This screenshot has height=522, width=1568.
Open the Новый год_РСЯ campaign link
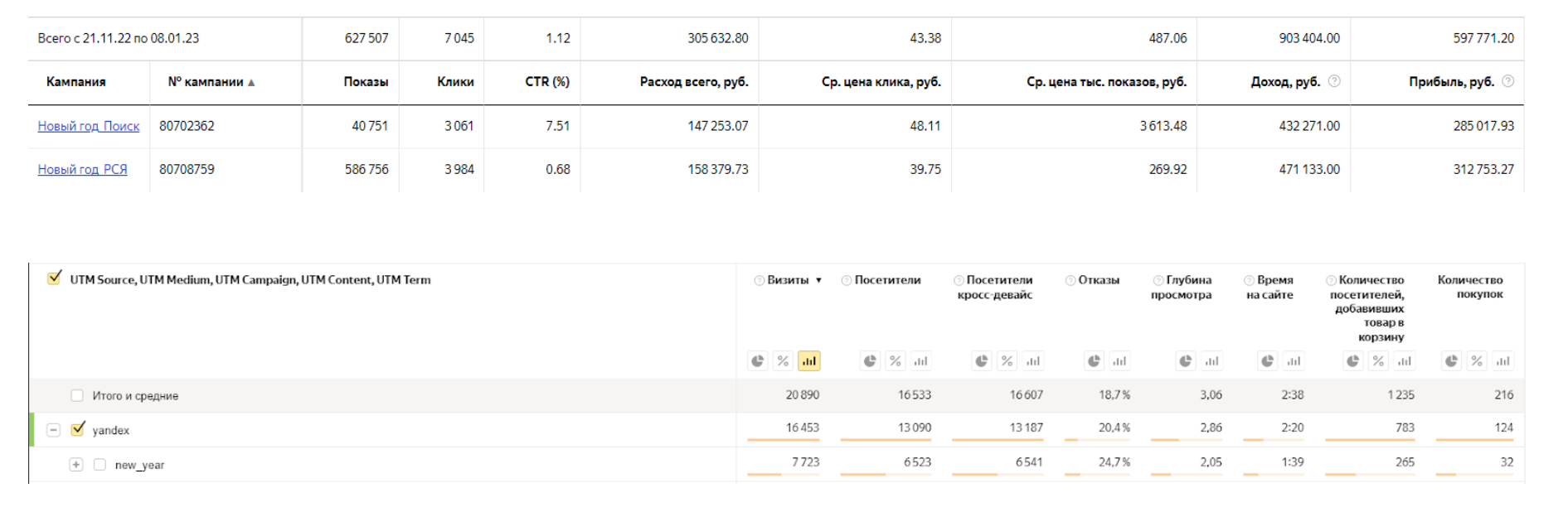click(x=82, y=169)
